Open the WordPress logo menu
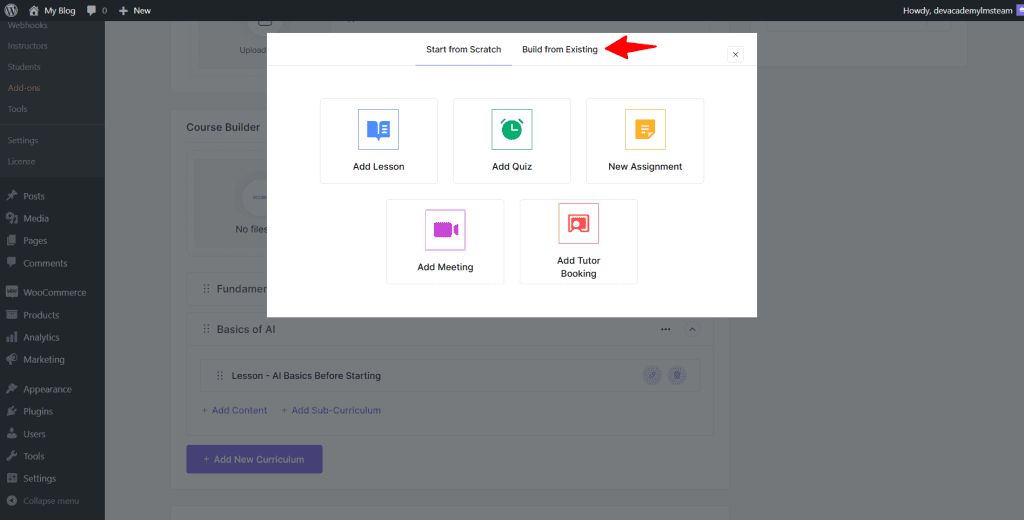 (x=11, y=10)
